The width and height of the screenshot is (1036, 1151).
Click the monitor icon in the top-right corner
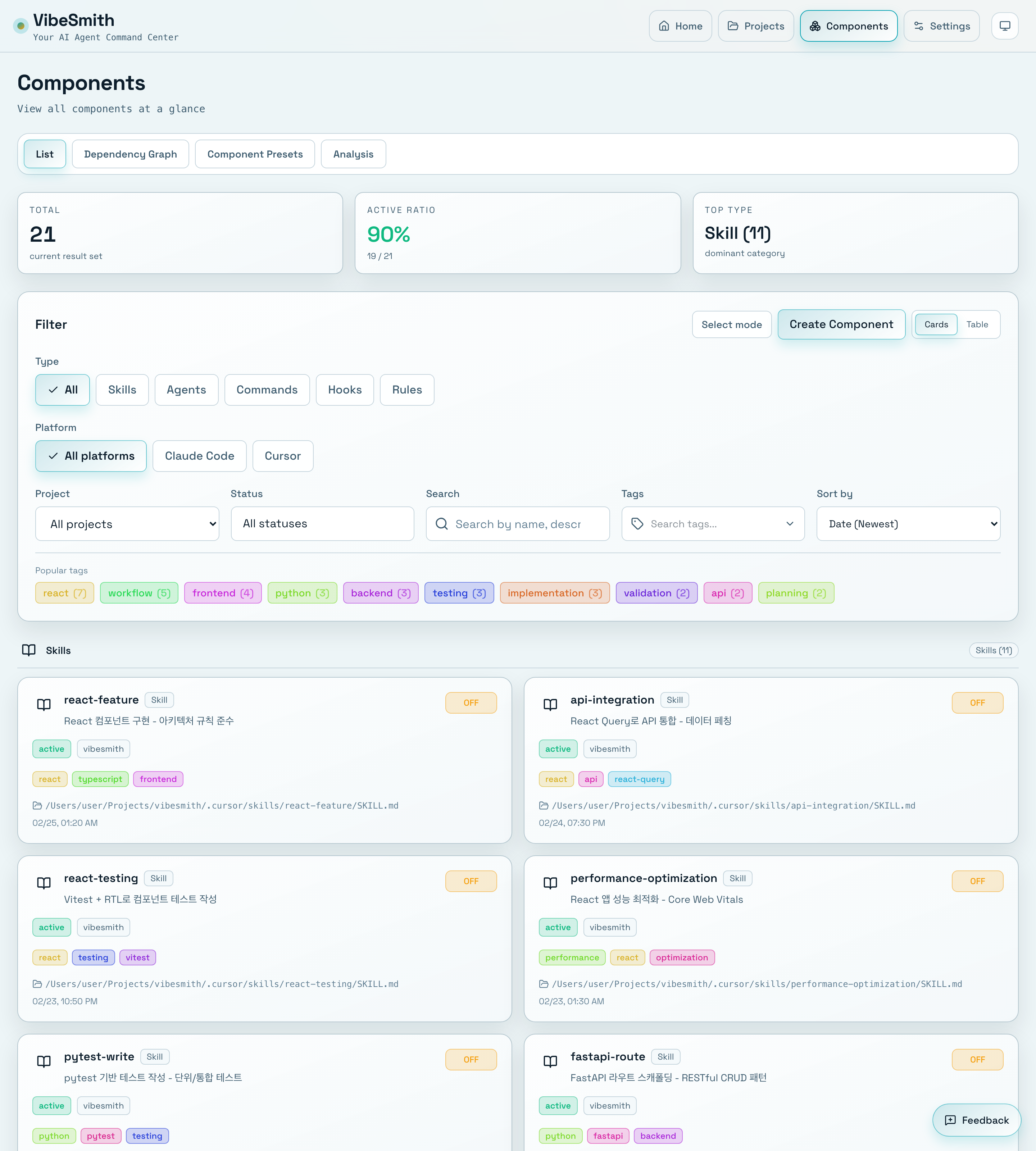click(1005, 26)
